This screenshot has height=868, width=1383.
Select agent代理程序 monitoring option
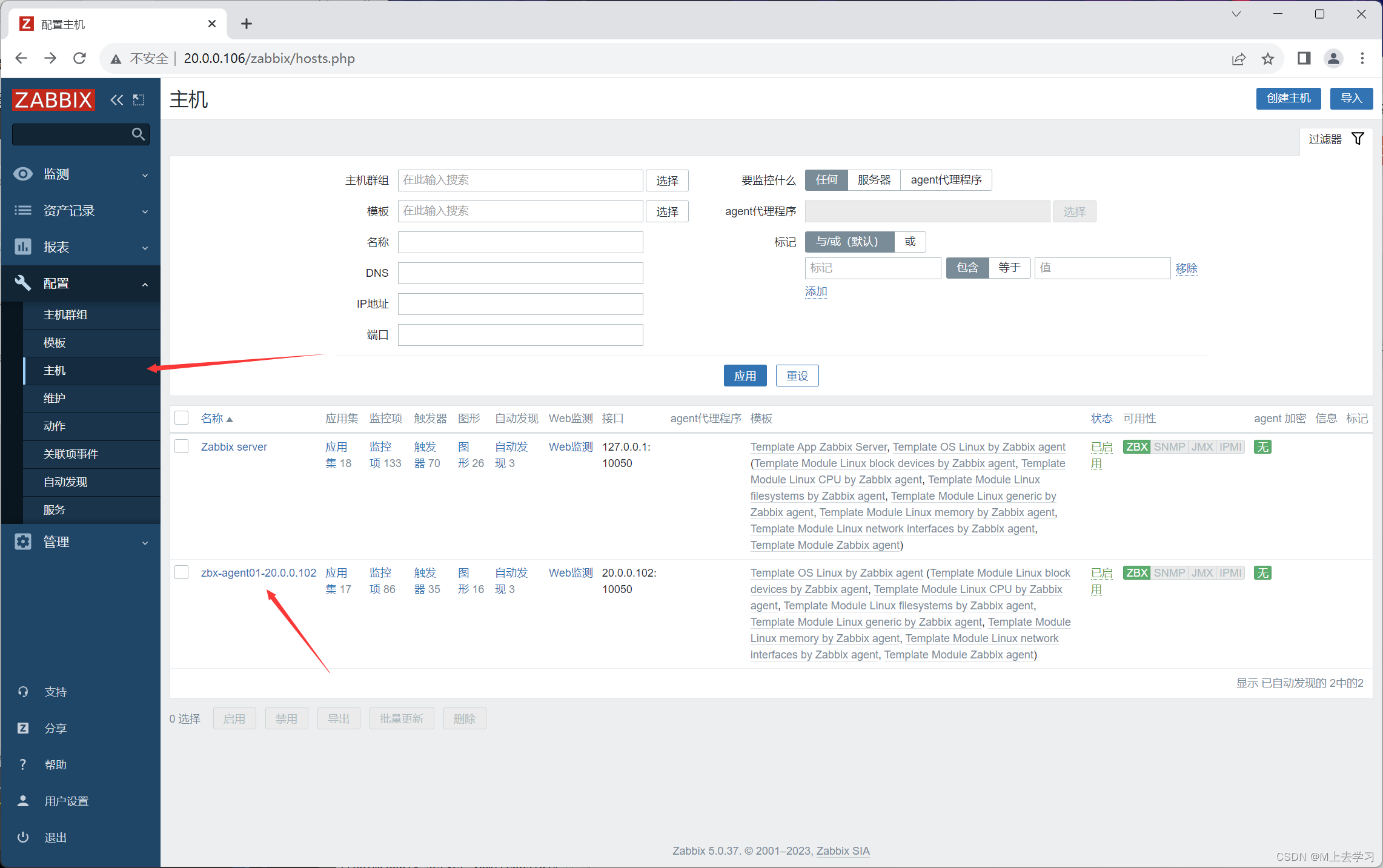point(946,180)
